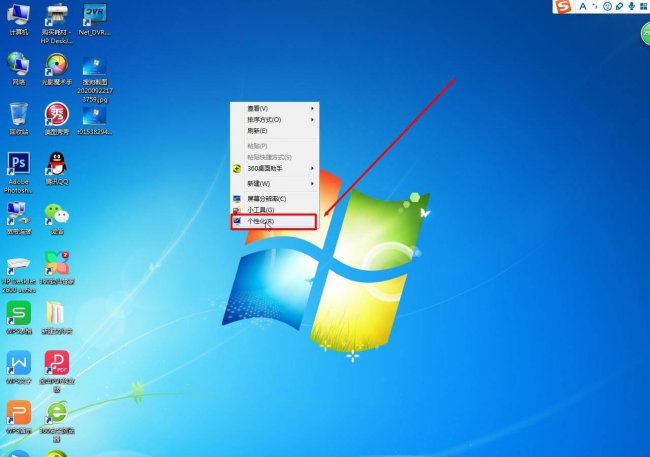
Task: Select the 宽带连接 shortcut icon
Action: (x=18, y=218)
